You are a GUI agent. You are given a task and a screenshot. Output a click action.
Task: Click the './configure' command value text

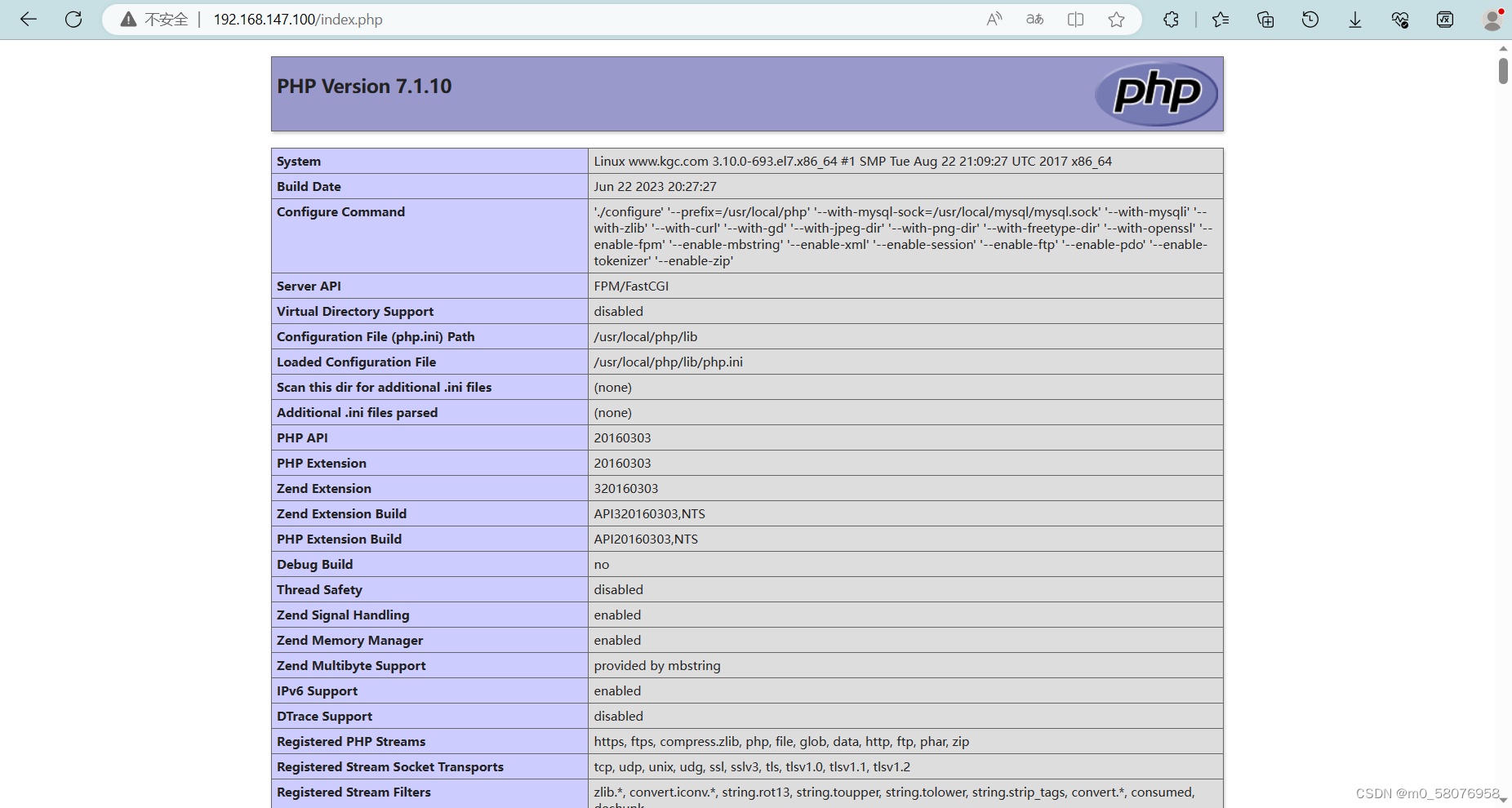pyautogui.click(x=903, y=237)
